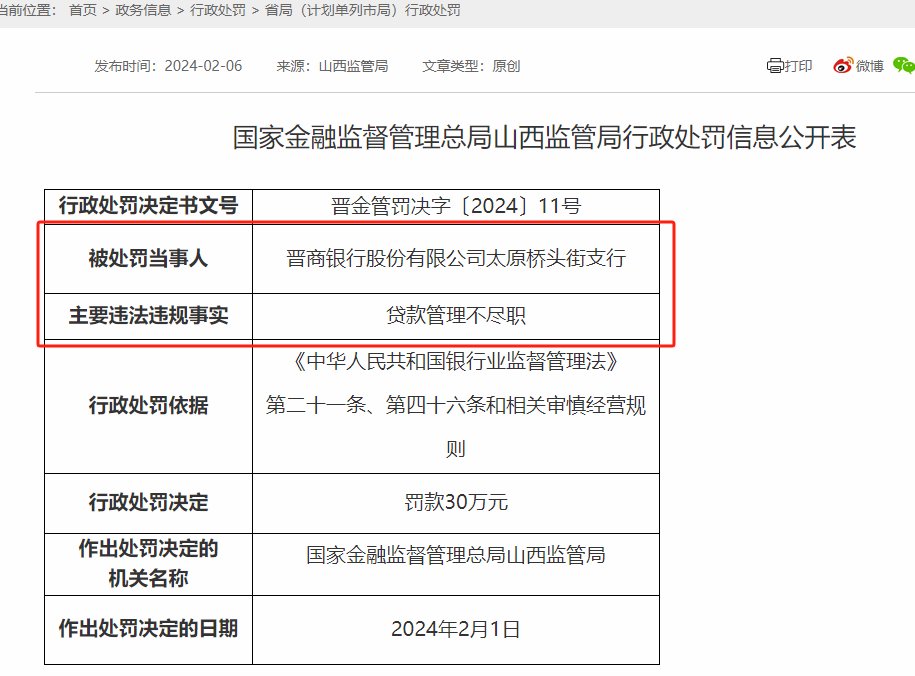Viewport: 915px width, 676px height.
Task: Click the 作出处罚决定的机关名称 header cell
Action: [x=148, y=564]
